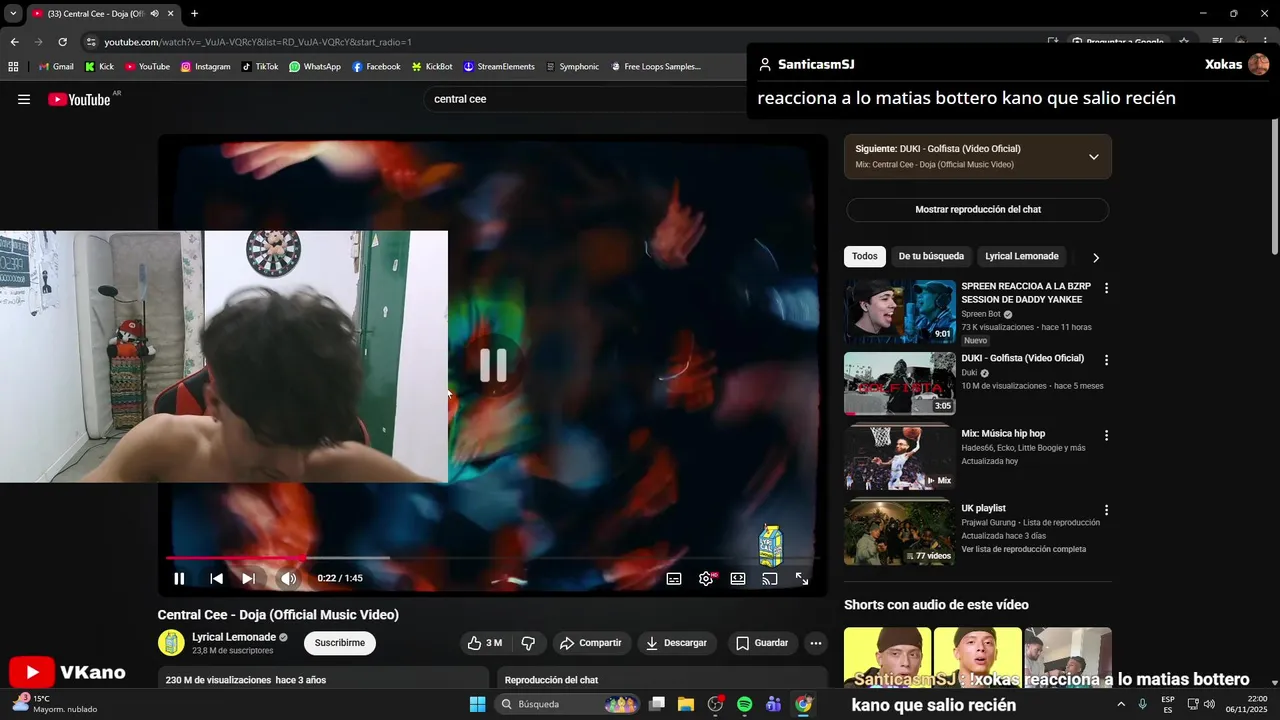Open the Symphonic bookmark
Viewport: 1280px width, 720px height.
(572, 67)
